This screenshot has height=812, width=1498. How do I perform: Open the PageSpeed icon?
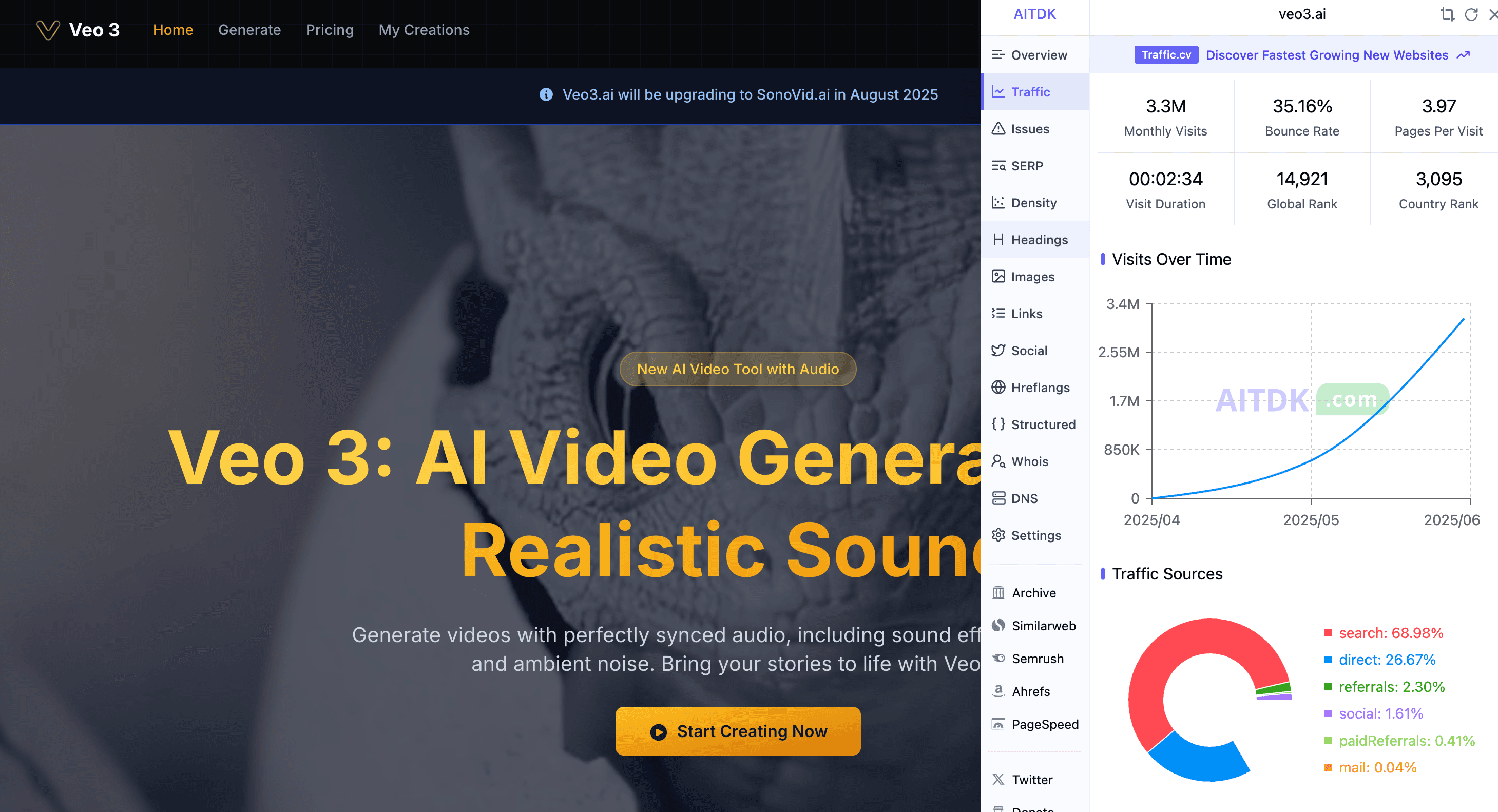point(998,724)
